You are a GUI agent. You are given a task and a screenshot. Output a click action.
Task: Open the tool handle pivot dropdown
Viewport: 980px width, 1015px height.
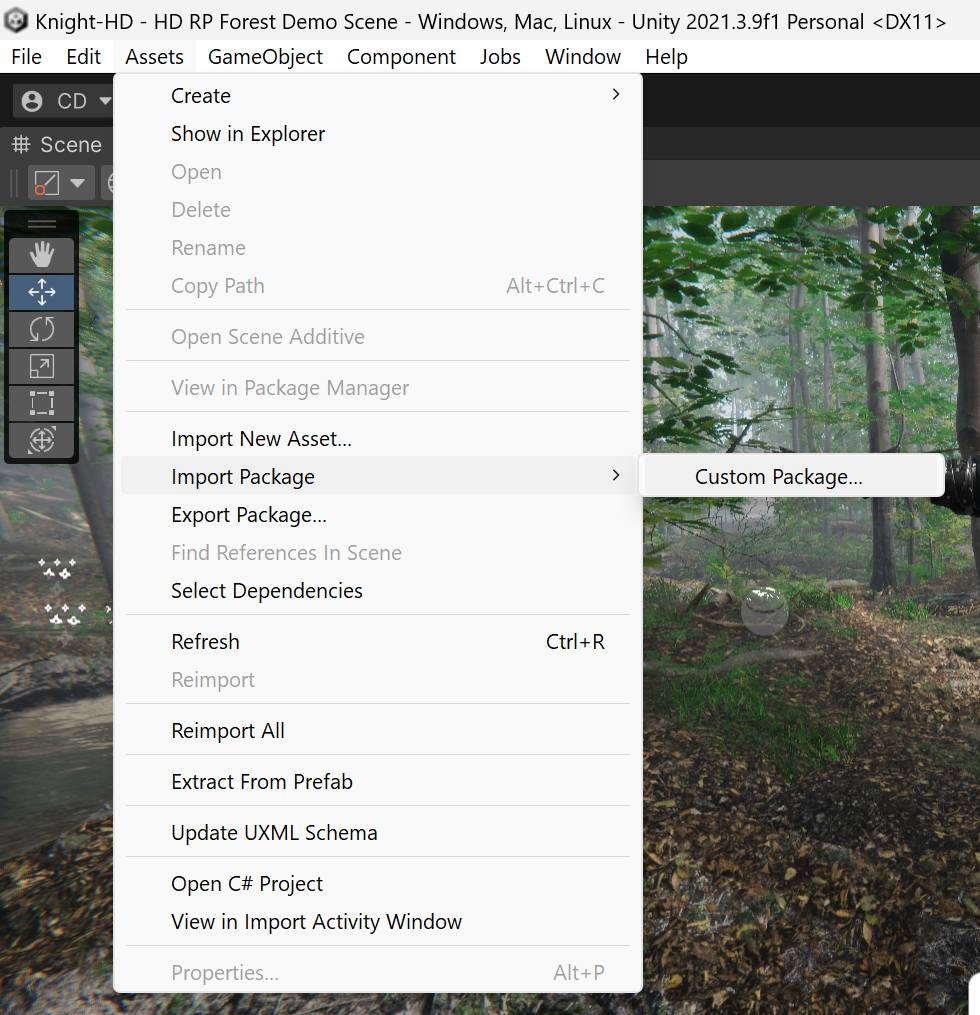click(61, 183)
